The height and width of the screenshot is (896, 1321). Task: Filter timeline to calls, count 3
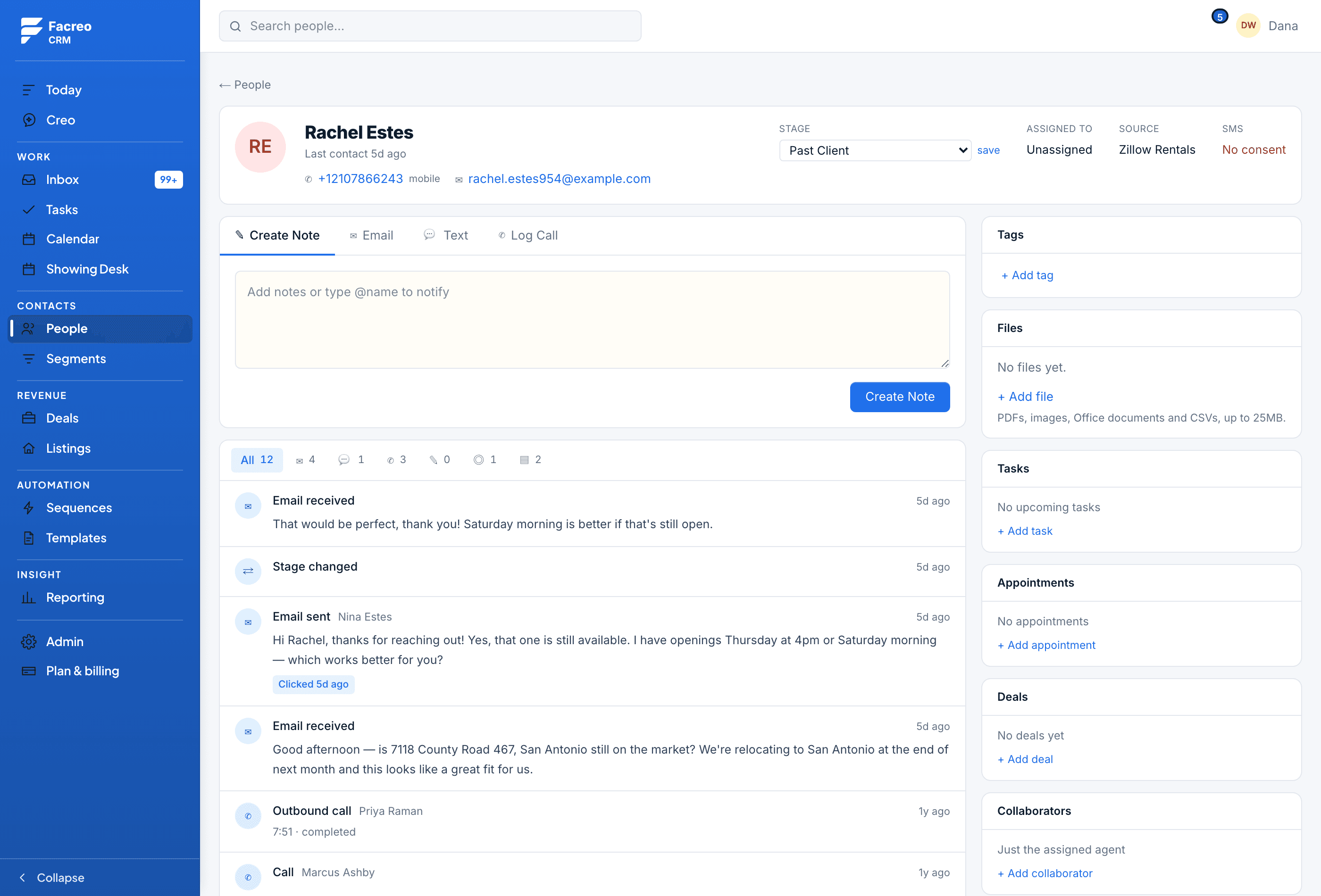(396, 460)
